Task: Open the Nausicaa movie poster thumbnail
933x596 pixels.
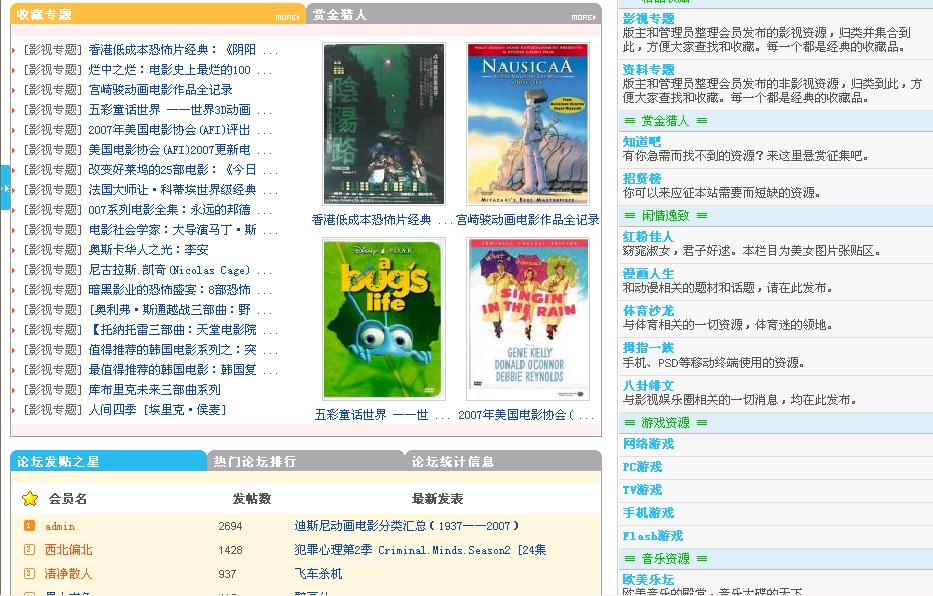Action: [x=528, y=124]
